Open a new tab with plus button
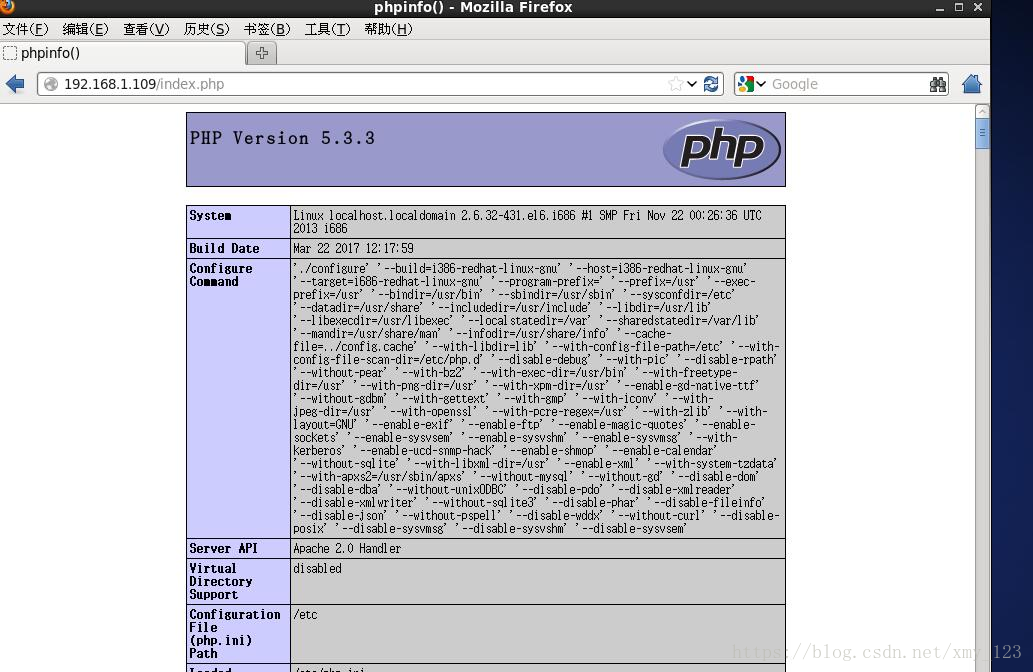Viewport: 1033px width, 672px height. click(262, 53)
